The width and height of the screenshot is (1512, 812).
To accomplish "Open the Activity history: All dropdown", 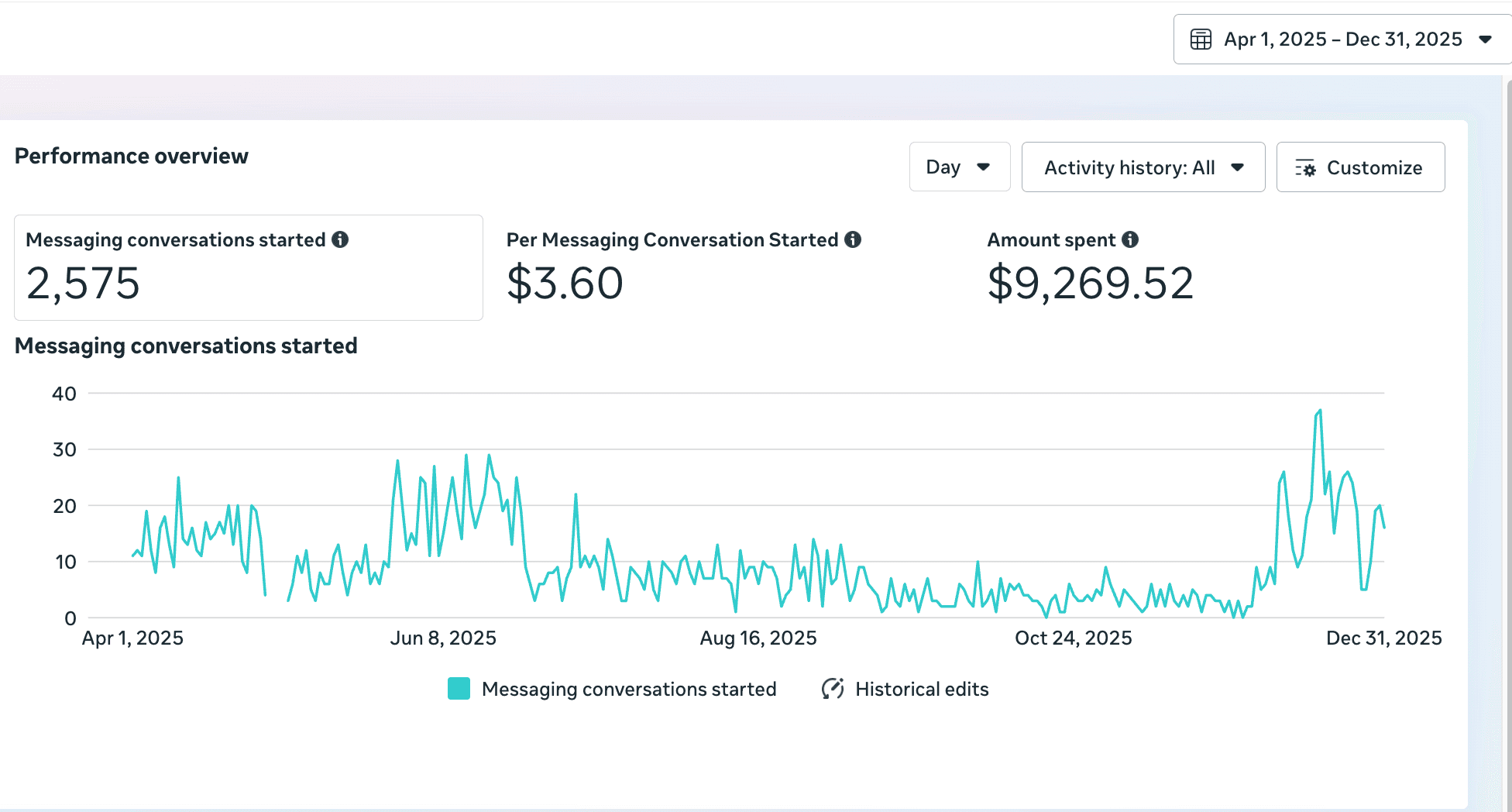I will click(1143, 167).
